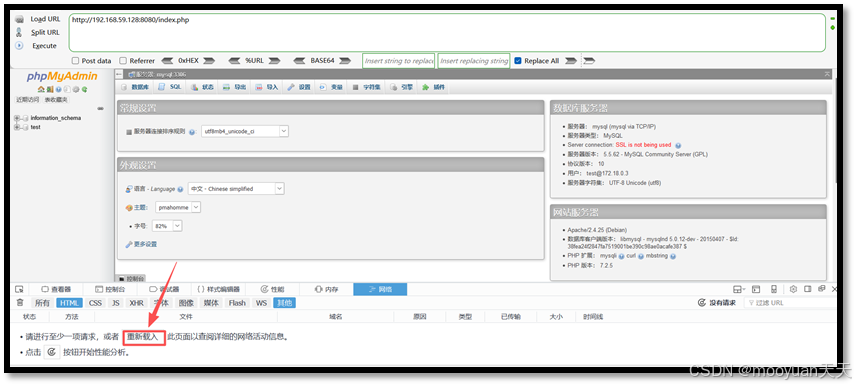Open the 导出 export tab
Image resolution: width=856 pixels, height=386 pixels.
234,87
